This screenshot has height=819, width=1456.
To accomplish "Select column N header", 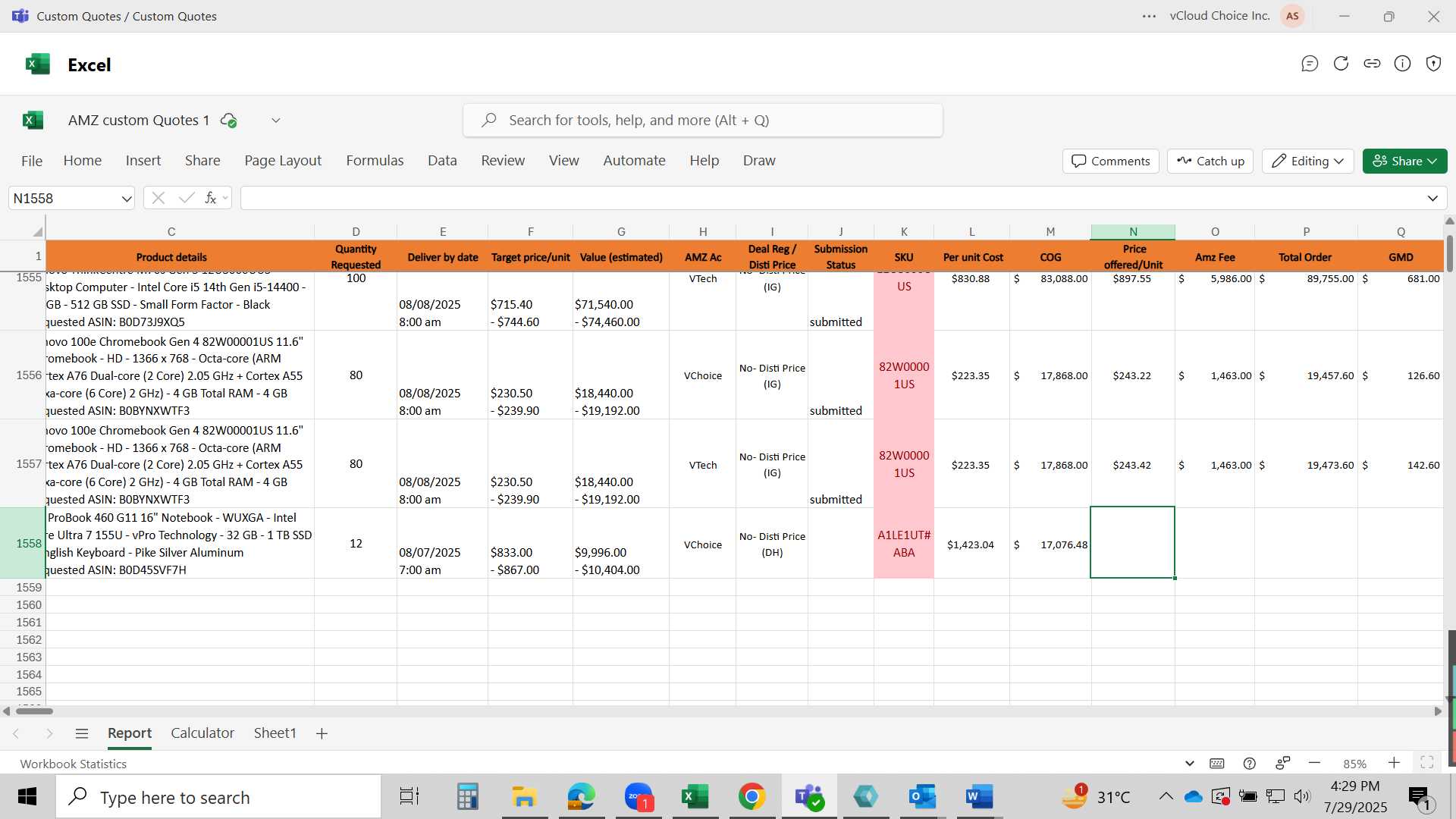I will click(1133, 231).
